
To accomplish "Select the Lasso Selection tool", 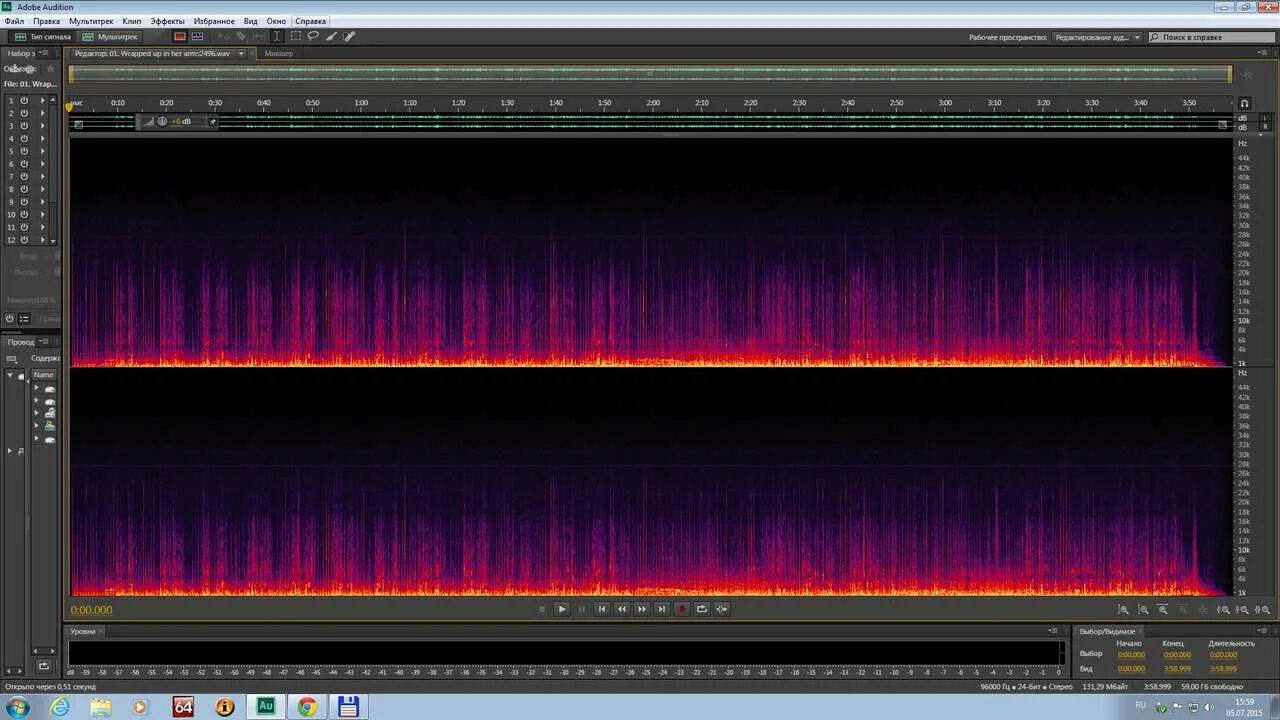I will (313, 37).
